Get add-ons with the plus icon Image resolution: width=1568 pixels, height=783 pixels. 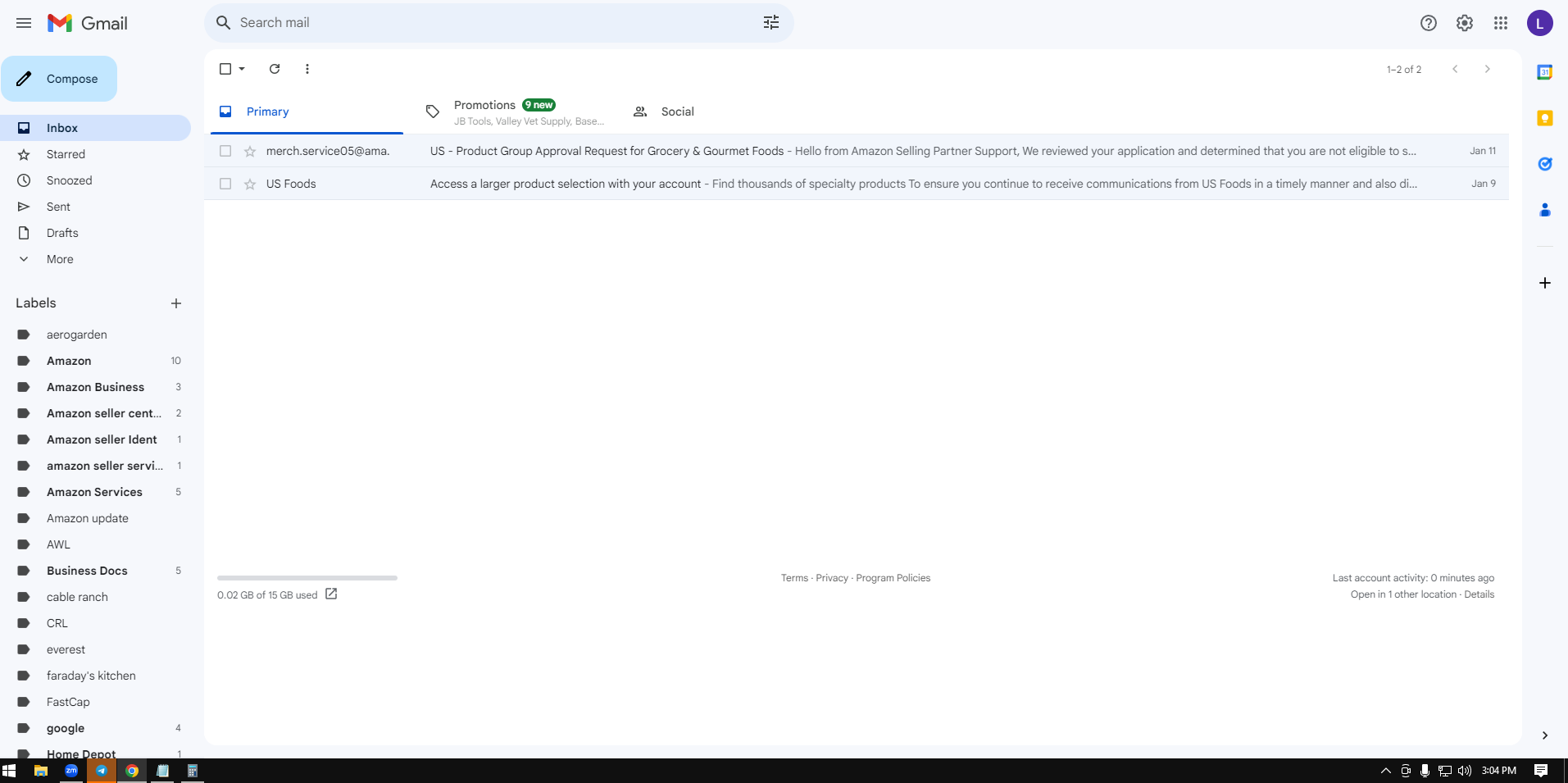(1545, 283)
